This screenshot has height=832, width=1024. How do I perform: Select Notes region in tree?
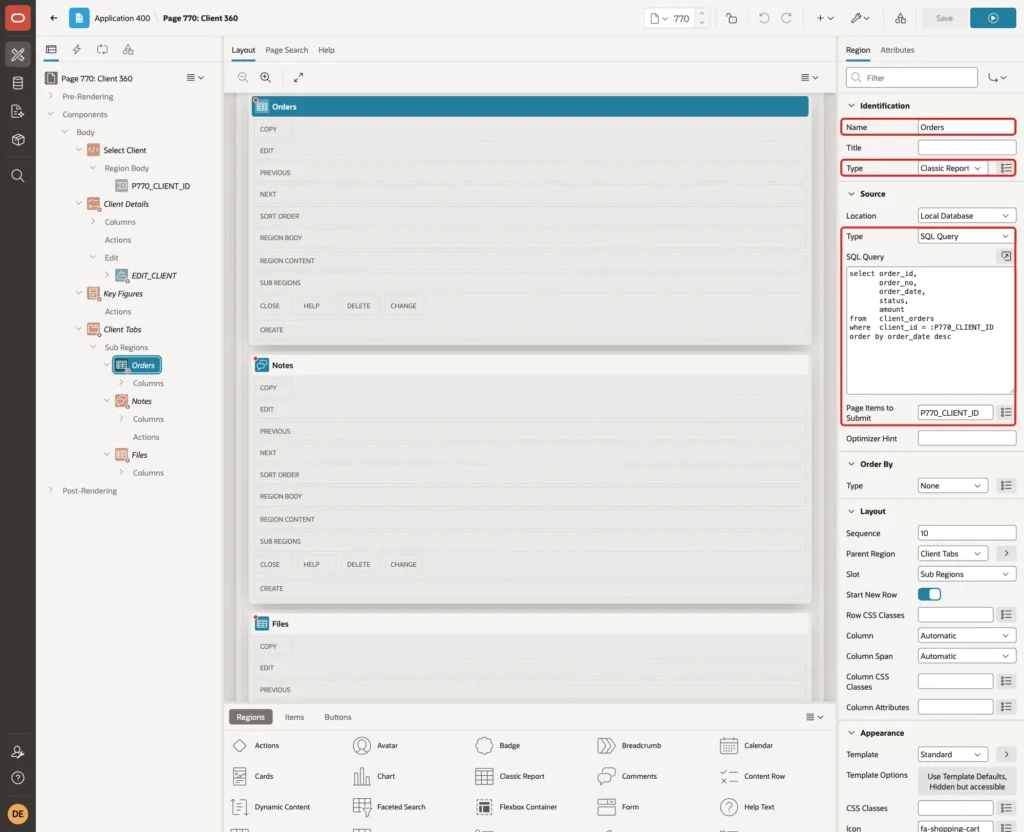tap(141, 401)
